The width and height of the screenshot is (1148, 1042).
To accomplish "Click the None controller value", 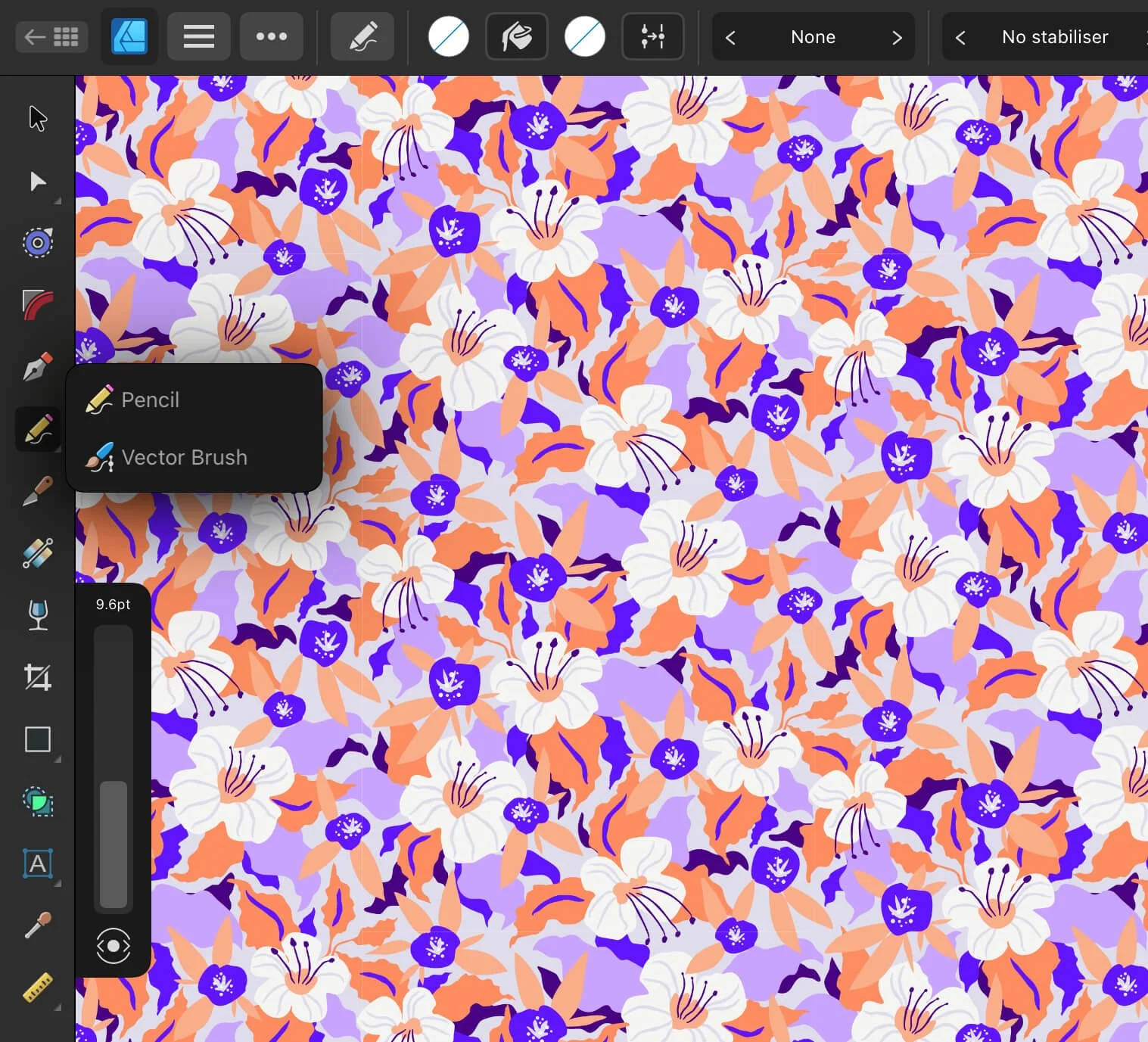I will [813, 37].
